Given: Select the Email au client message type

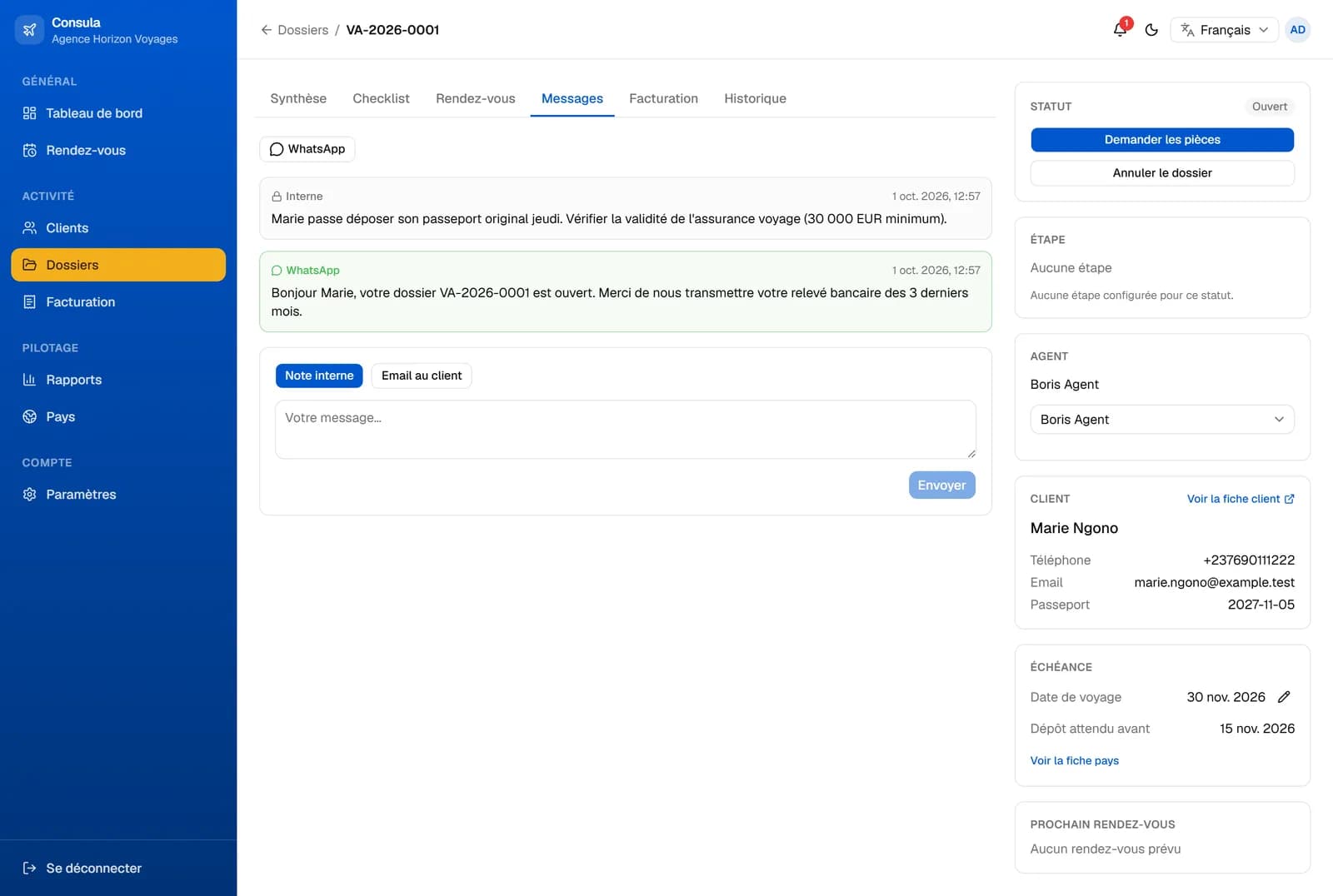Looking at the screenshot, I should (x=422, y=376).
